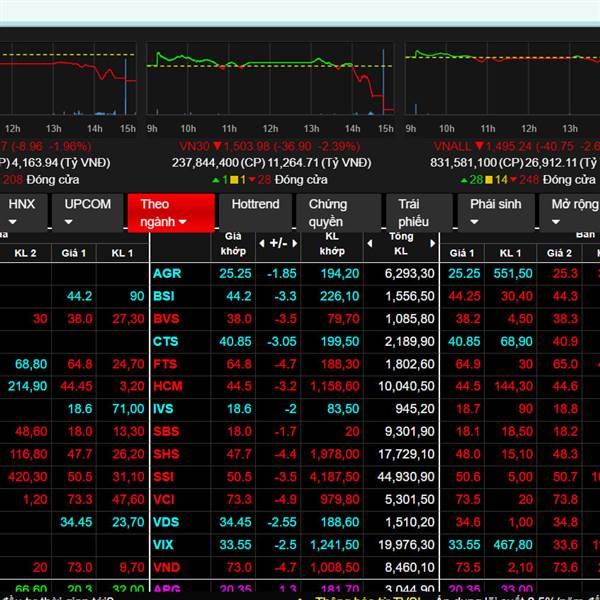The height and width of the screenshot is (600, 600).
Task: Click CTS change value -3.05
Action: click(x=282, y=341)
